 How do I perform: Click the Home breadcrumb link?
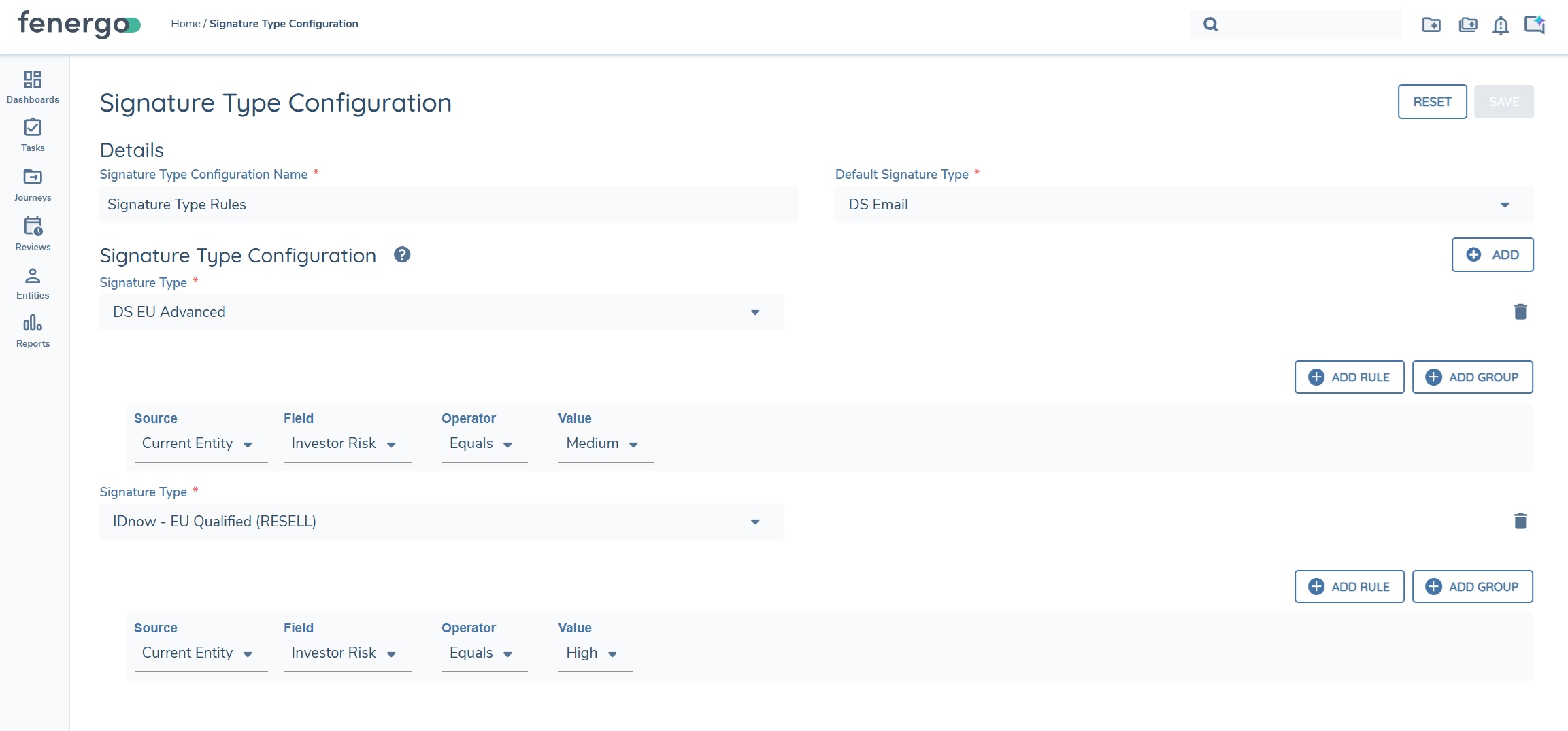pyautogui.click(x=185, y=24)
